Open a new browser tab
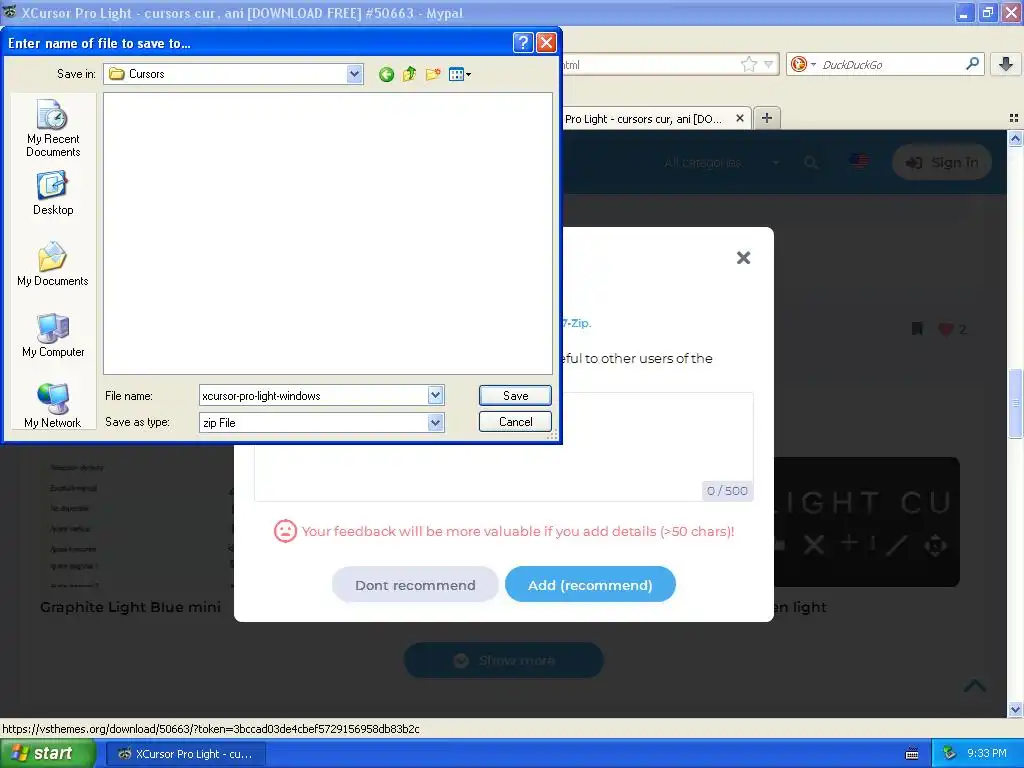Image resolution: width=1024 pixels, height=768 pixels. pos(767,118)
